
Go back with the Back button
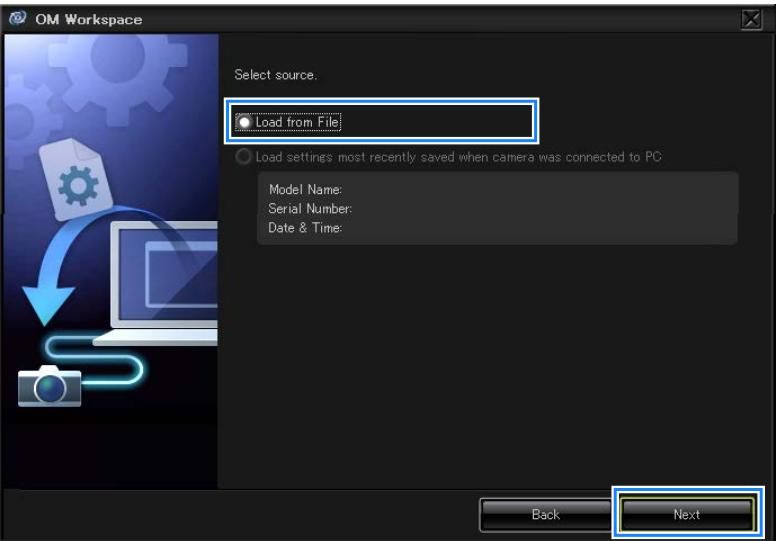(x=545, y=515)
